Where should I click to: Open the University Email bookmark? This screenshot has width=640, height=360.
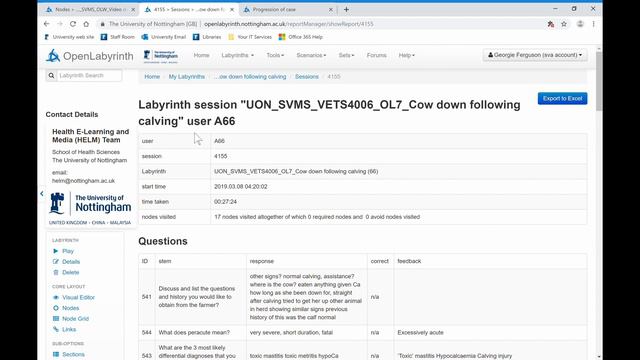[x=164, y=37]
